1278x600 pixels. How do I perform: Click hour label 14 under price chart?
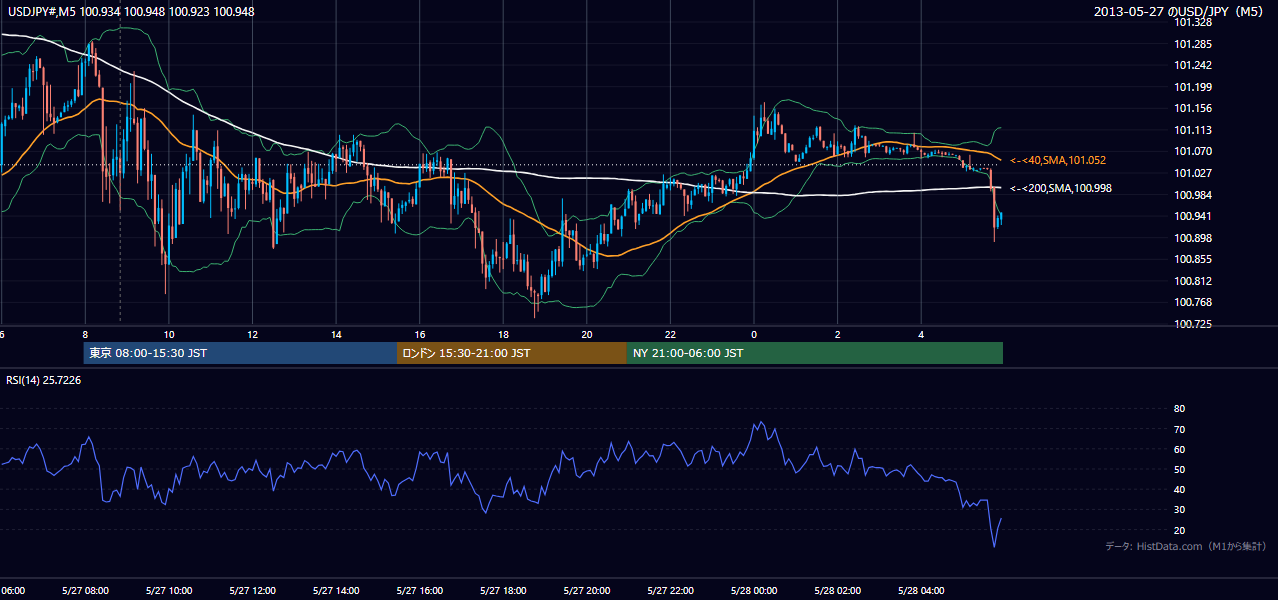pos(336,335)
